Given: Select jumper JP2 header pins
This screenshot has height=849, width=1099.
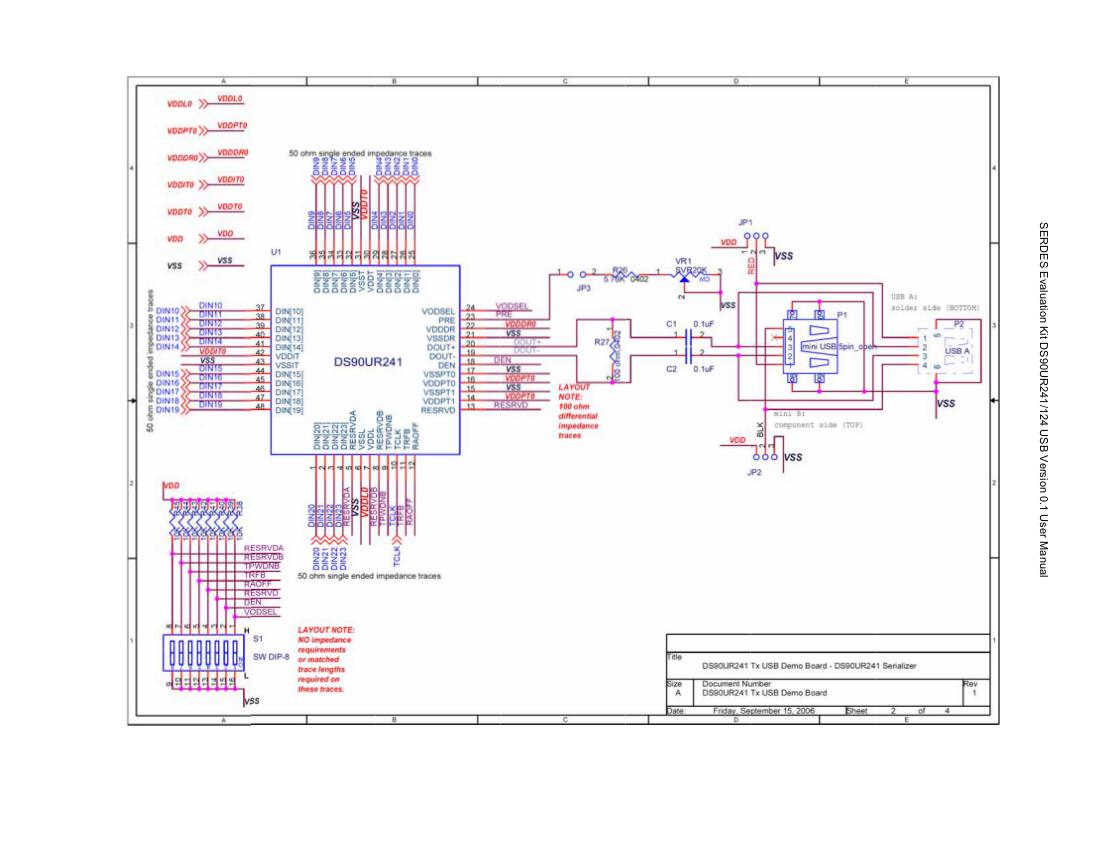Looking at the screenshot, I should pyautogui.click(x=766, y=456).
